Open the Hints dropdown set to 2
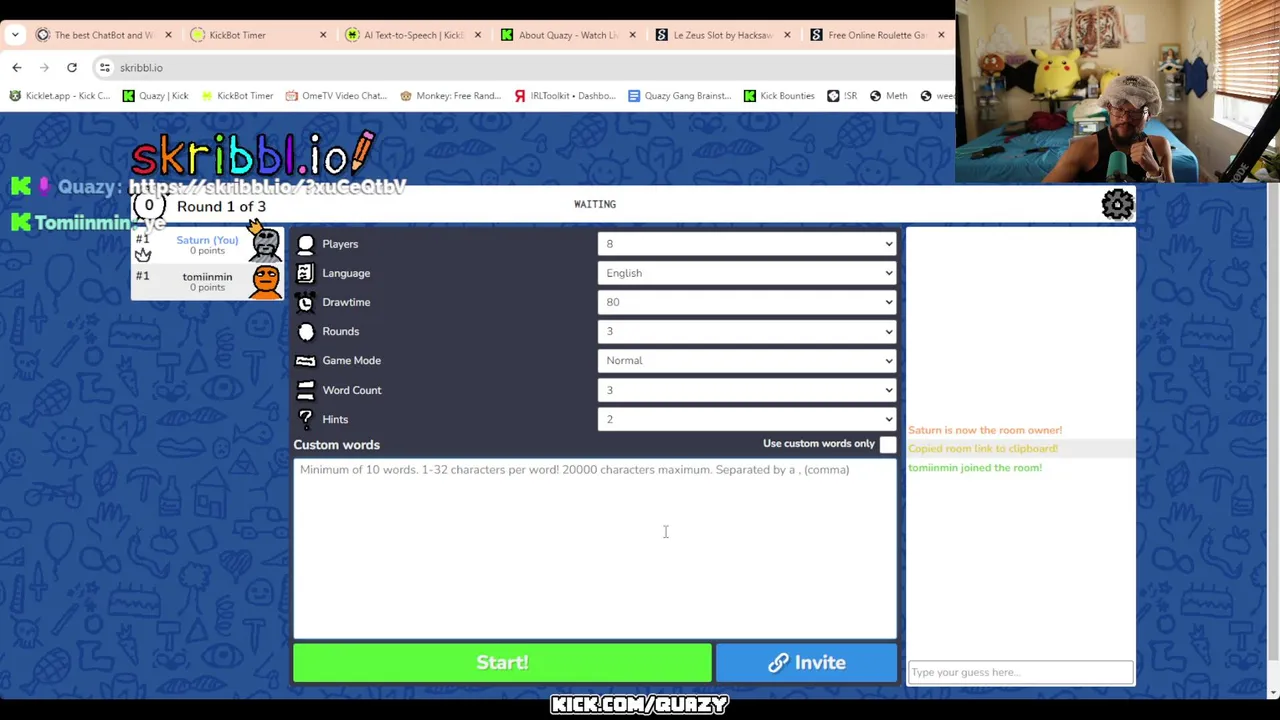Screen dimensions: 1280x720 (746, 419)
